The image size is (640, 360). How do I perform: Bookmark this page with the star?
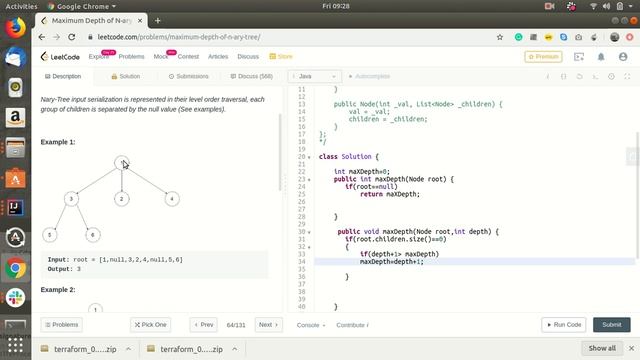point(500,37)
